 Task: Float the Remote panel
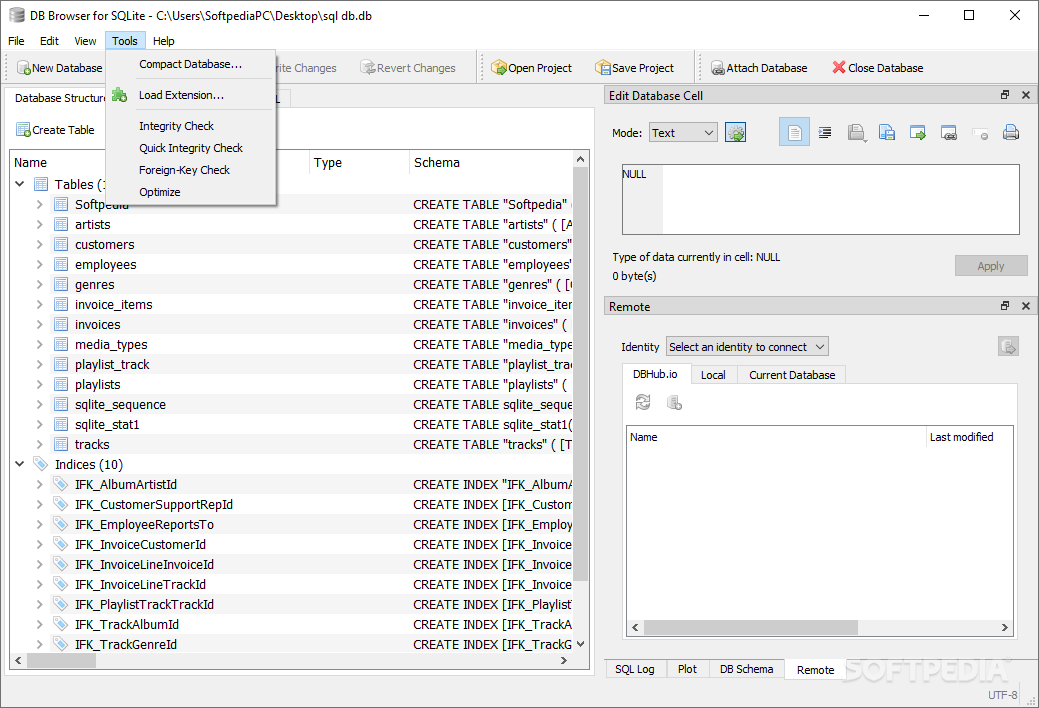click(x=1005, y=306)
